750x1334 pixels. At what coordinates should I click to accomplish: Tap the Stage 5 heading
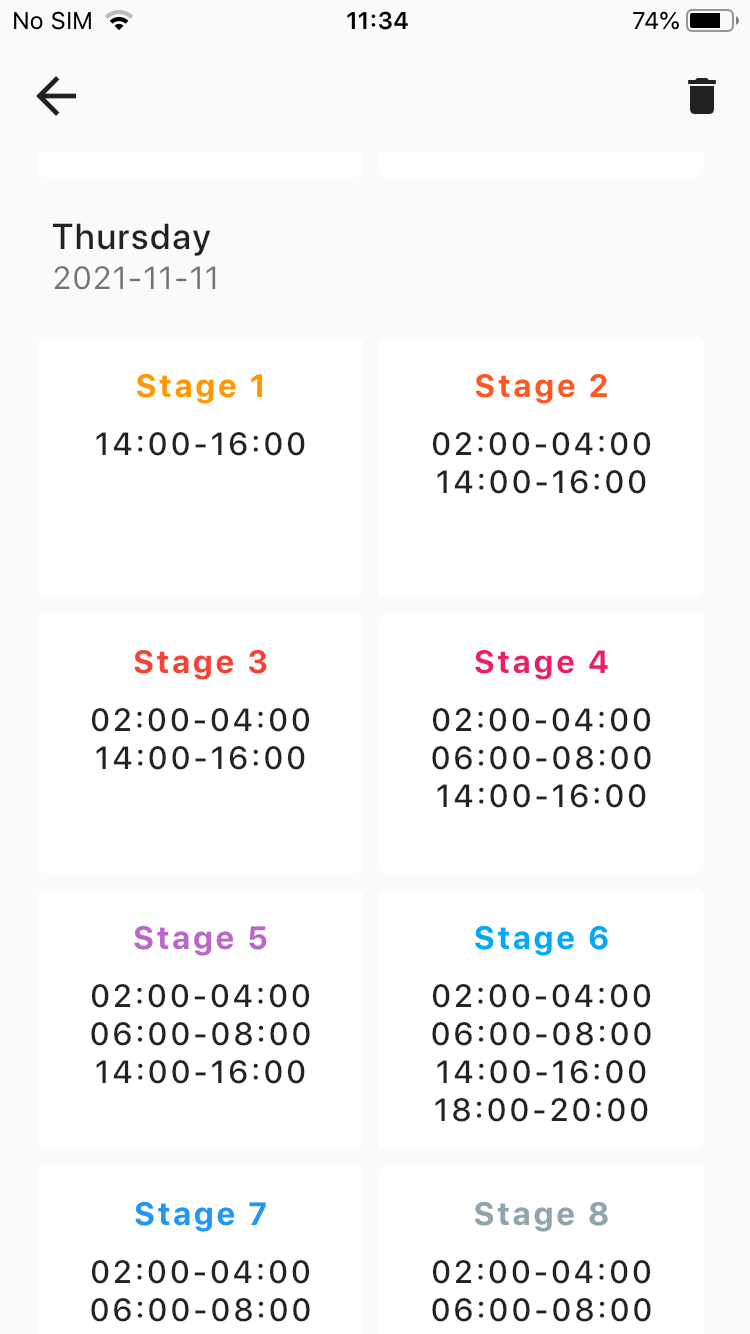(201, 938)
